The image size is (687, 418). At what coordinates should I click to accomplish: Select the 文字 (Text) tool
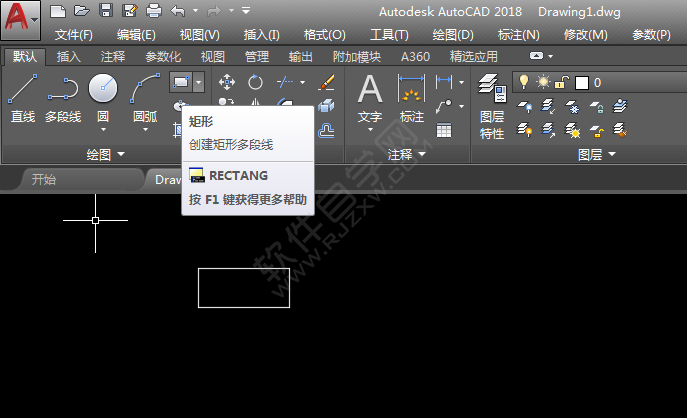370,99
